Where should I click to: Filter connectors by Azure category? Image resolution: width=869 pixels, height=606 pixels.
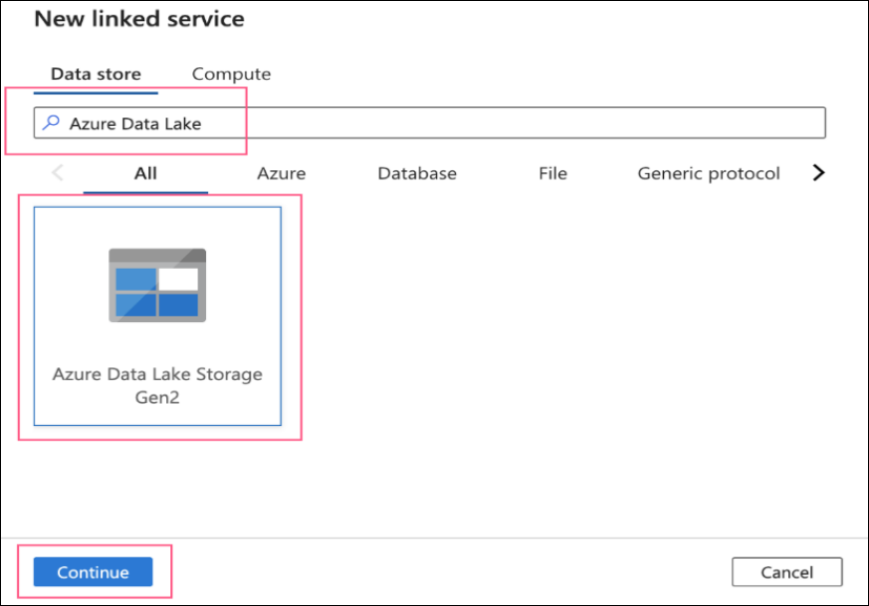point(281,172)
